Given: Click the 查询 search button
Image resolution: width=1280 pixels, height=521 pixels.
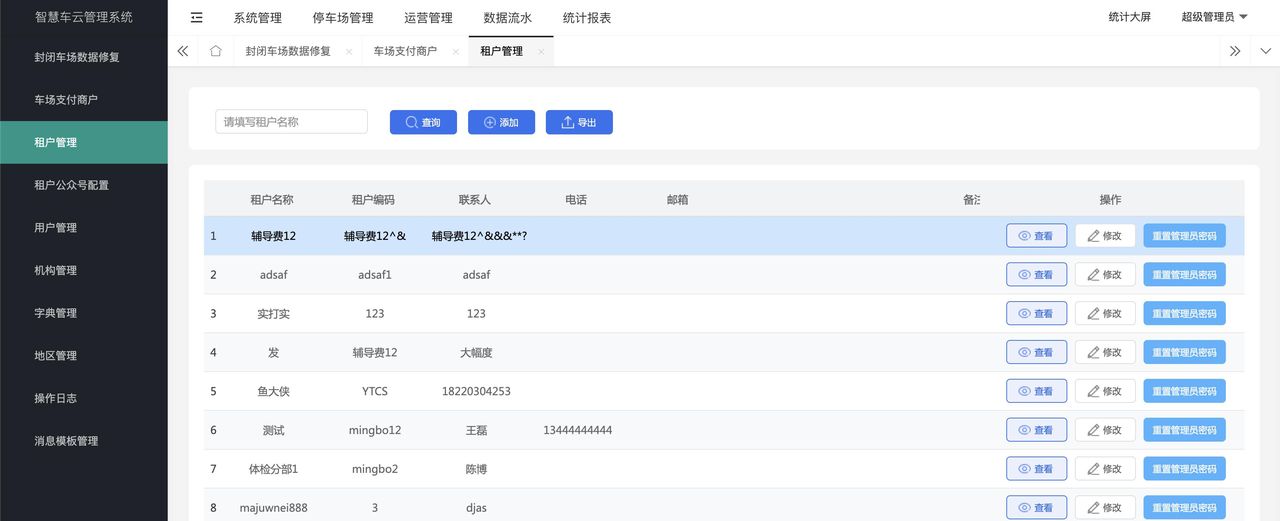Looking at the screenshot, I should 423,122.
